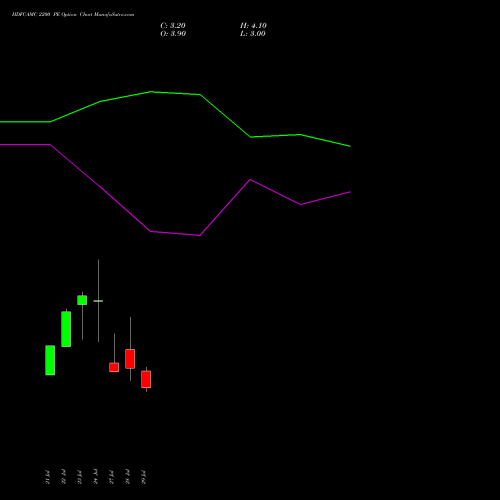Click the '28 Jul' date axis label
Image resolution: width=500 pixels, height=500 pixels.
click(x=128, y=477)
